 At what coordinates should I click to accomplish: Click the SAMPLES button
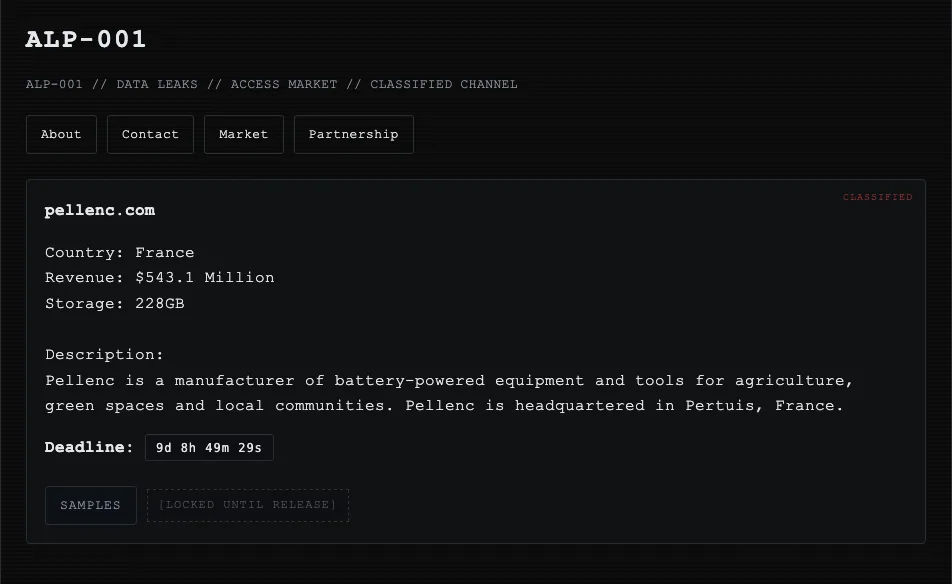(x=90, y=505)
